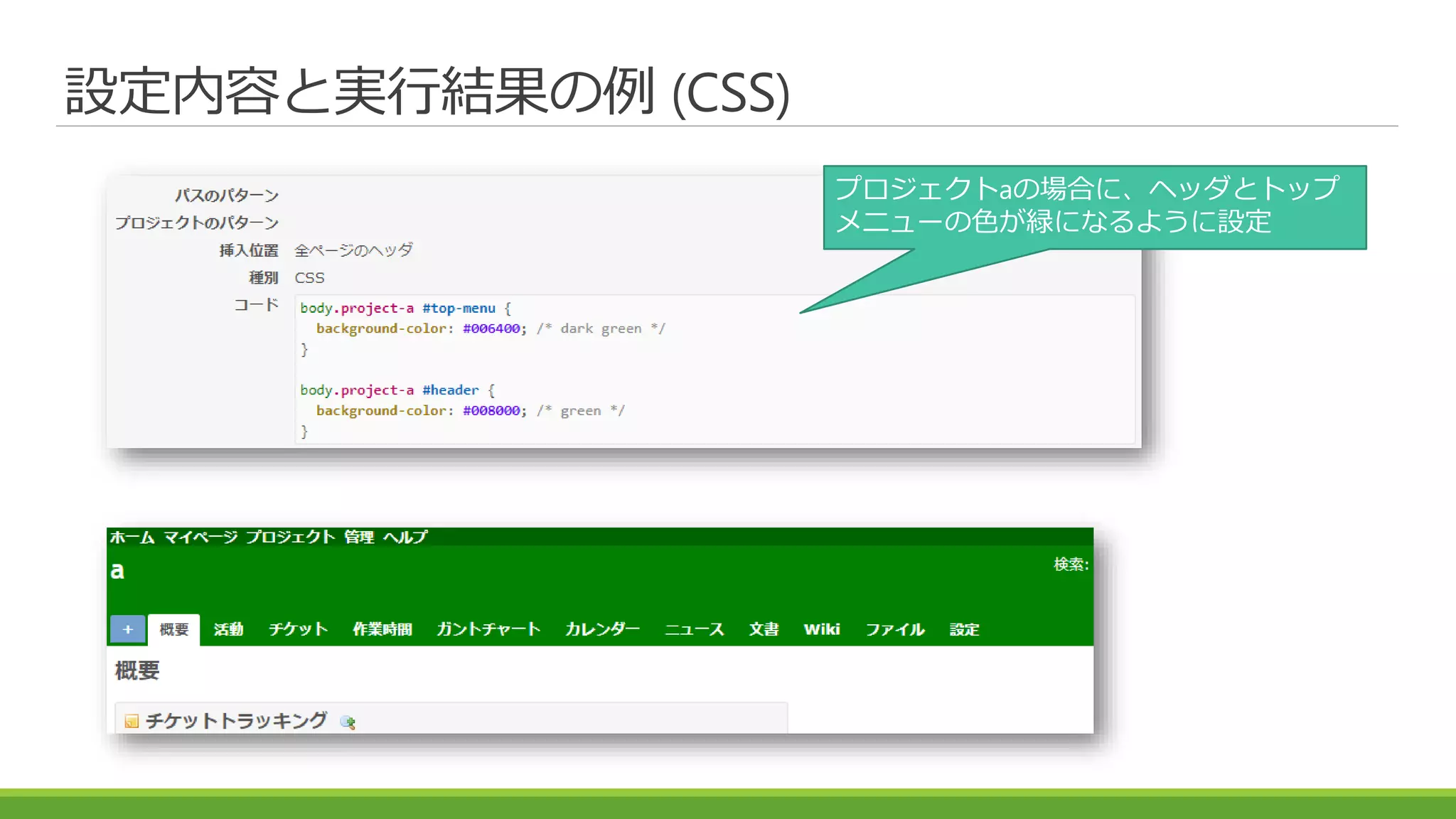Screen dimensions: 1456x819
Task: Click the value 全ページのヘッダ
Action: [x=353, y=250]
